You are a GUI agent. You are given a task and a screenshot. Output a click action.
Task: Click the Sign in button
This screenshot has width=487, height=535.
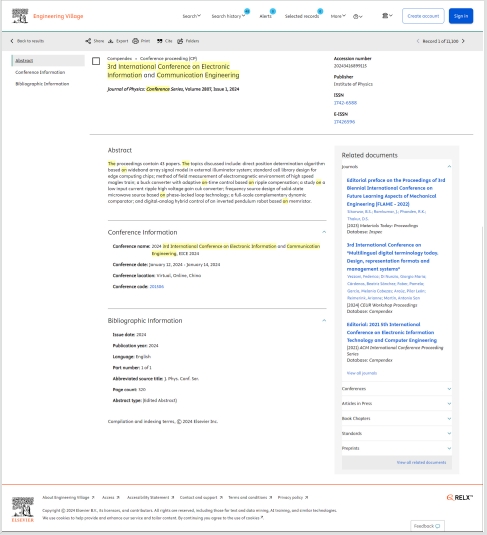pyautogui.click(x=461, y=16)
